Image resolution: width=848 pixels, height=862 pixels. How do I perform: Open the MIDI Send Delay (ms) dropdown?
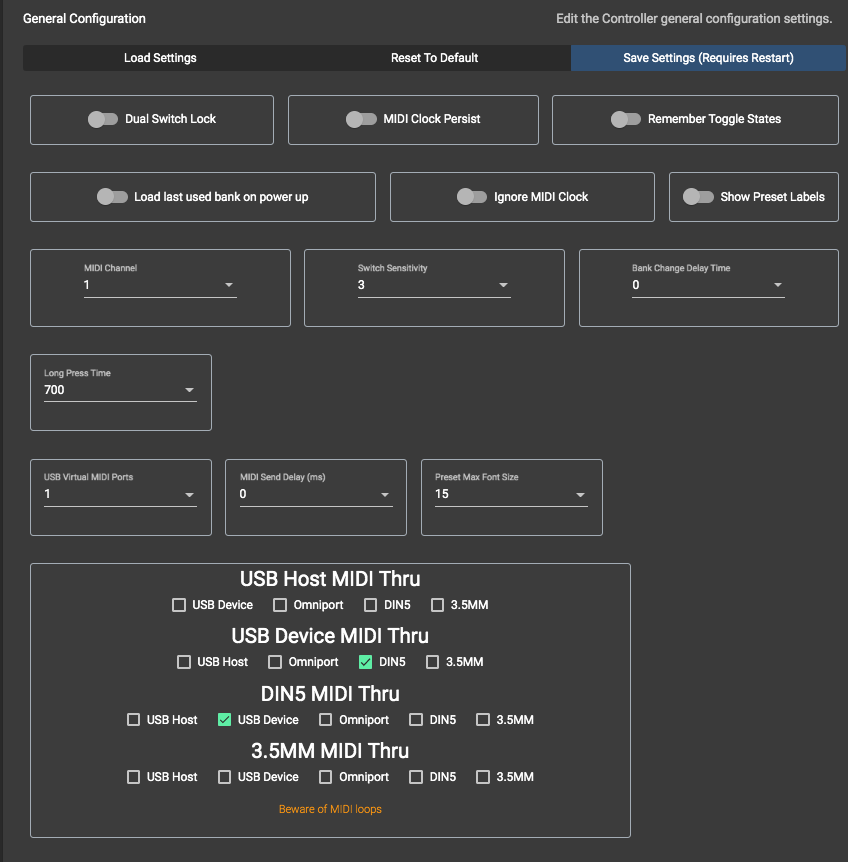click(x=316, y=494)
